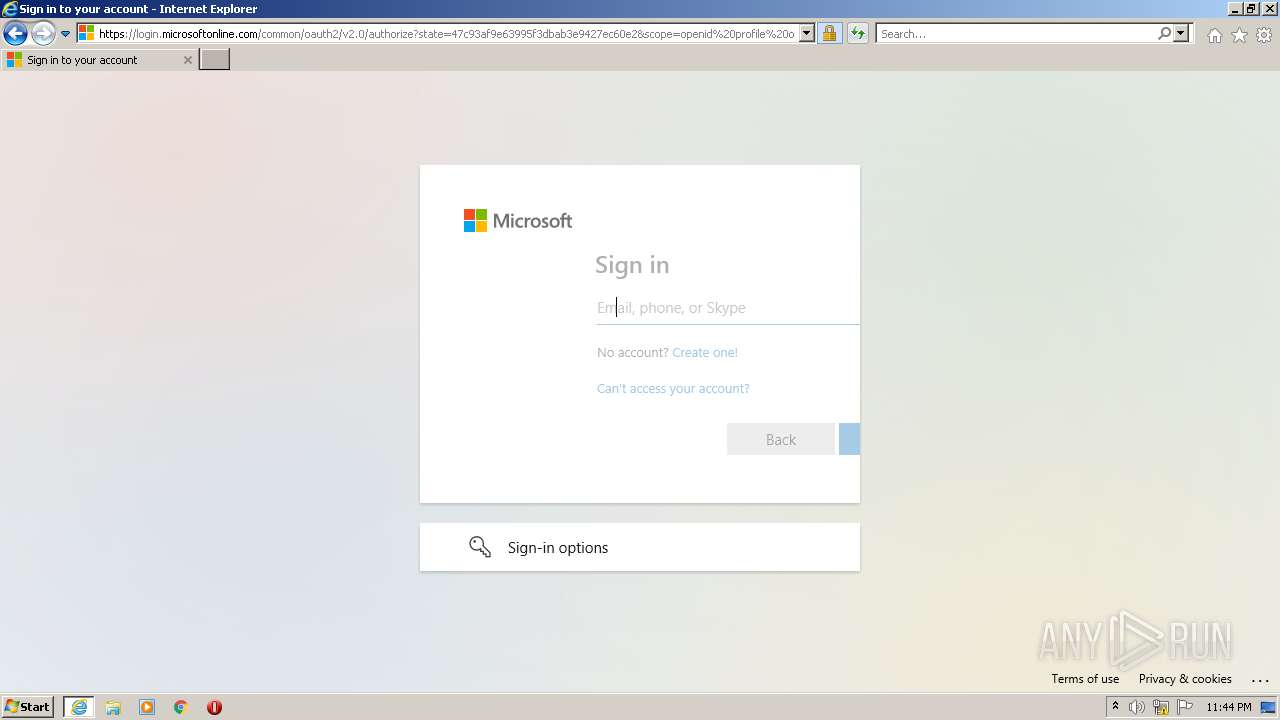Click the blue Next button

(x=849, y=440)
